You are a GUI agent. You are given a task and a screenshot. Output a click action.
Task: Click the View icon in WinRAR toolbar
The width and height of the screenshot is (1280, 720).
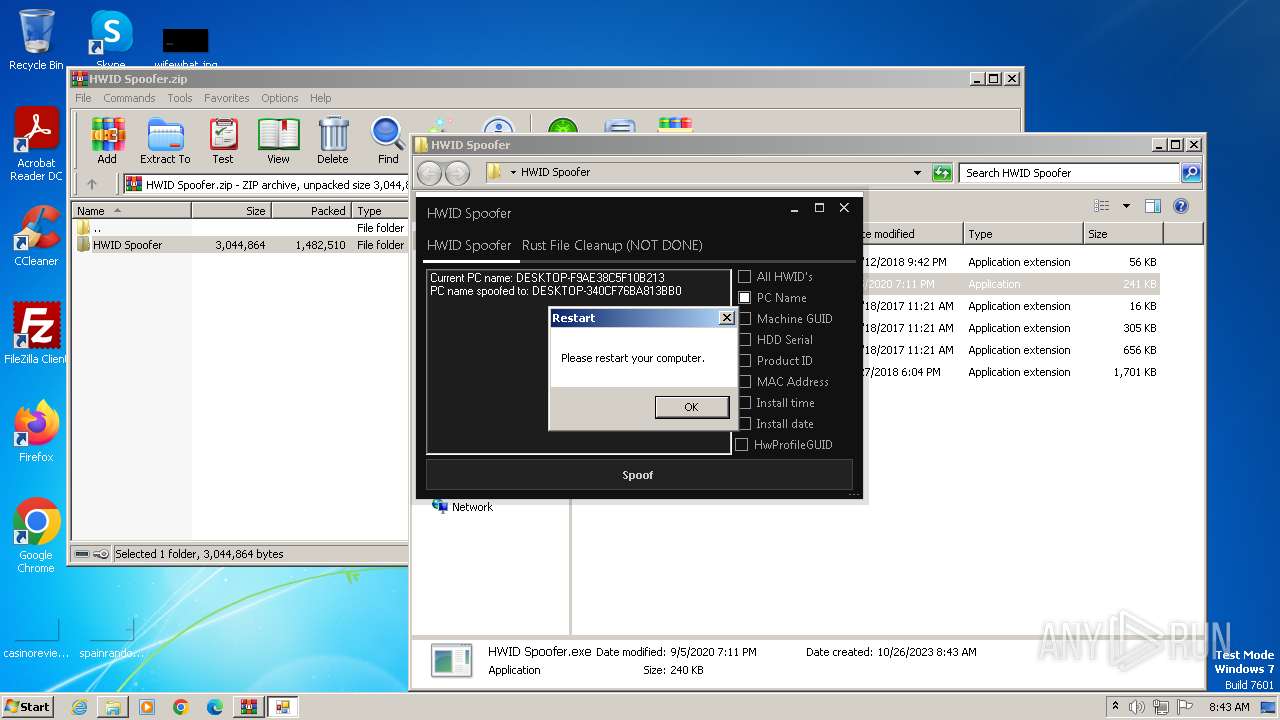(278, 141)
